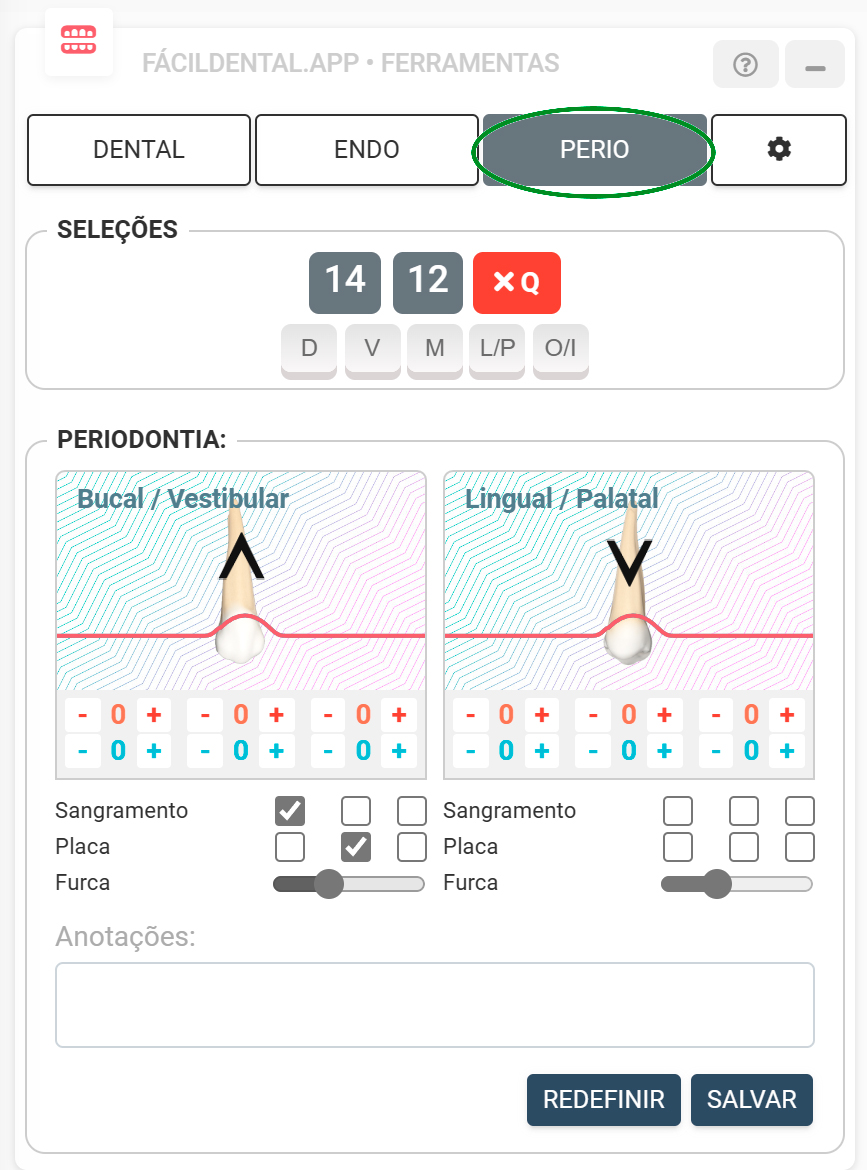Select the L/P surface button

point(498,348)
